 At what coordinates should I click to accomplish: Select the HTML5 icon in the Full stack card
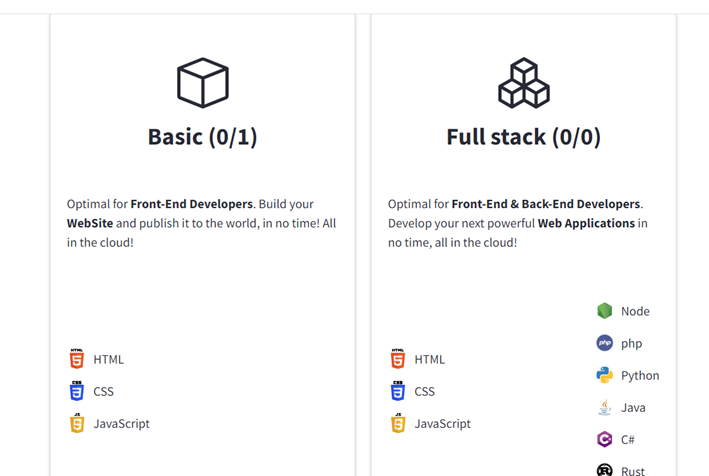click(x=398, y=359)
